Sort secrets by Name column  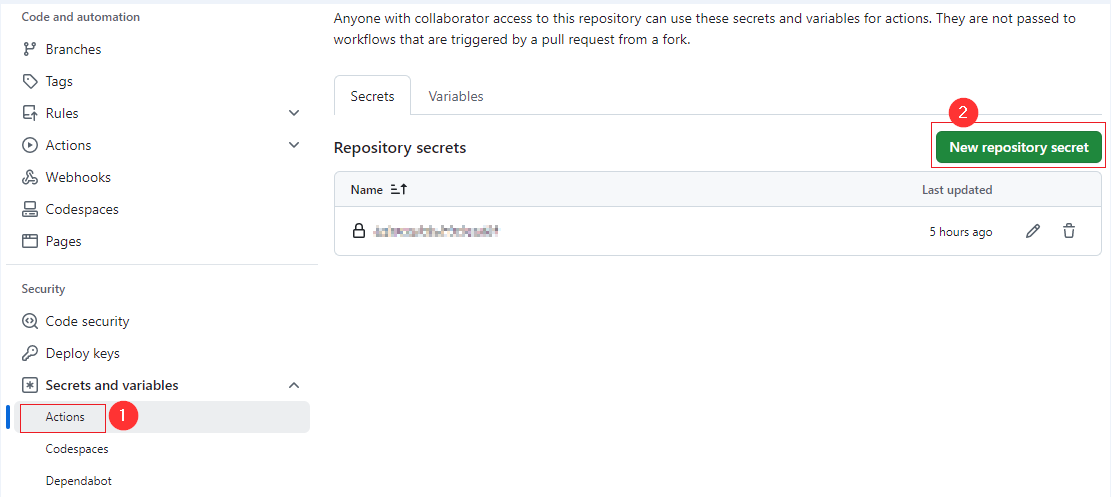(x=379, y=189)
